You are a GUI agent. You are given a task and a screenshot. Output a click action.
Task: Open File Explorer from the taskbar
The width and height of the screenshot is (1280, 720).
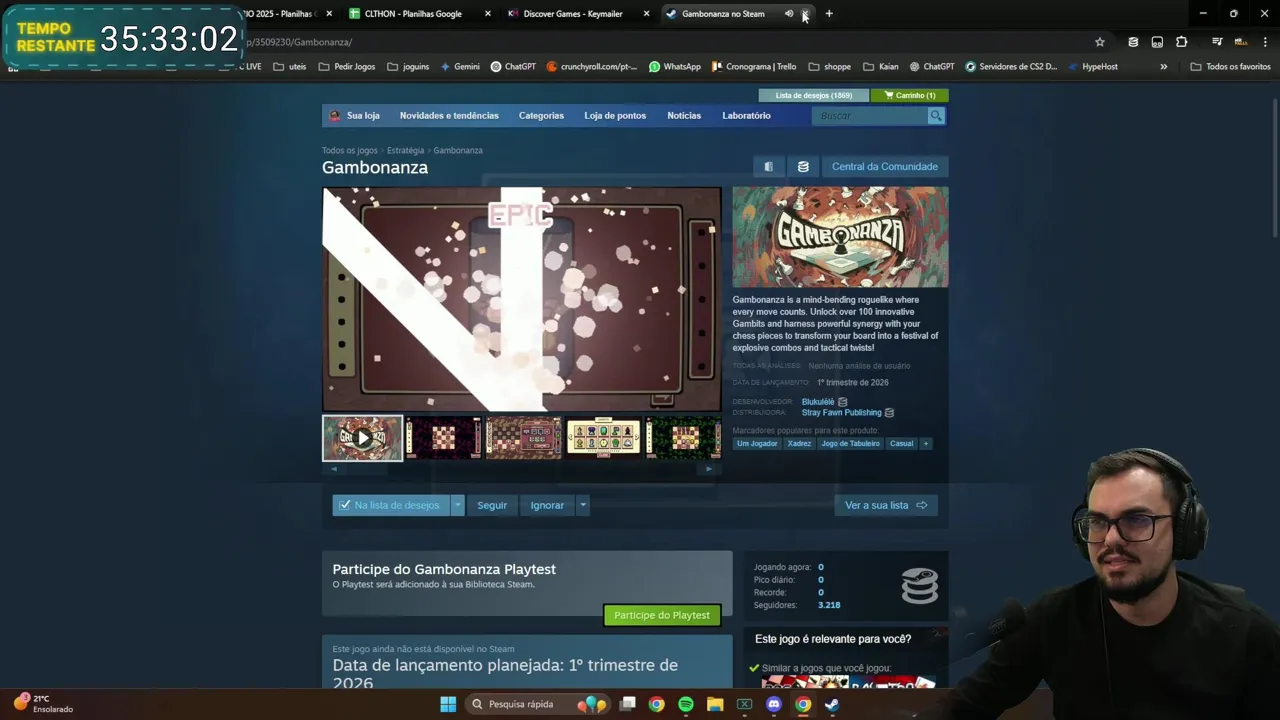715,704
